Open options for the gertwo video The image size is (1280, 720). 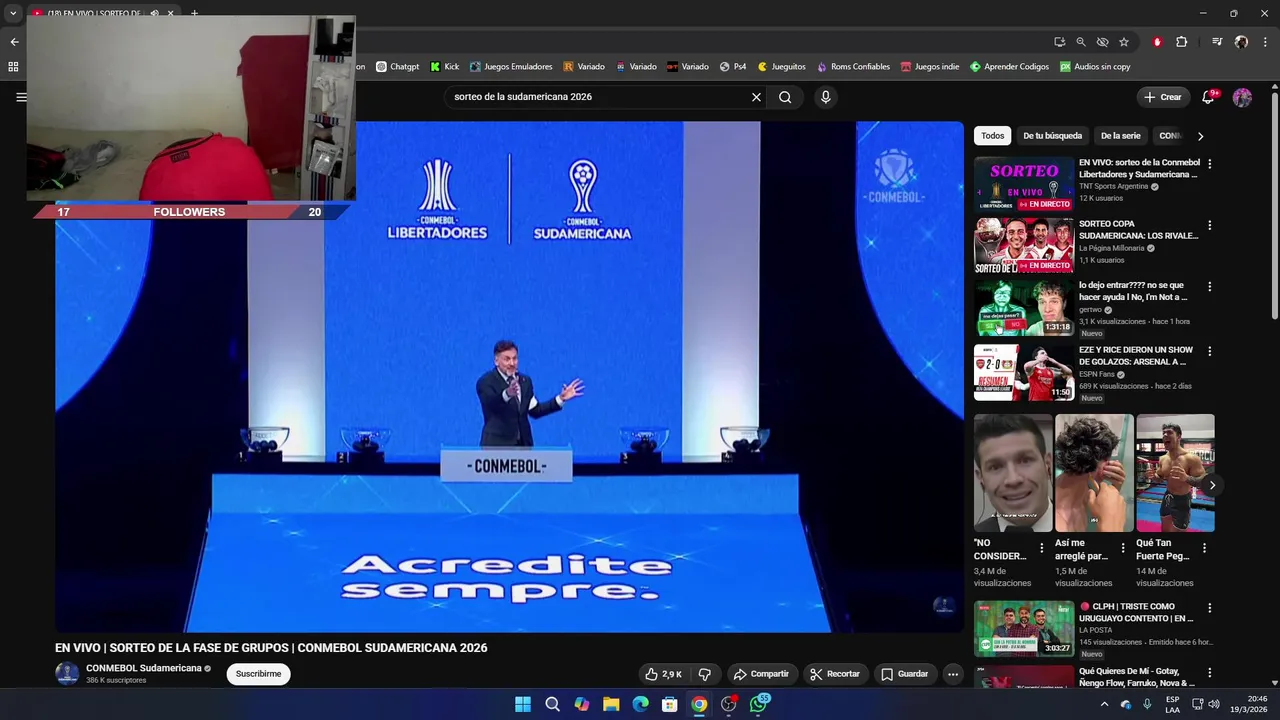1209,287
